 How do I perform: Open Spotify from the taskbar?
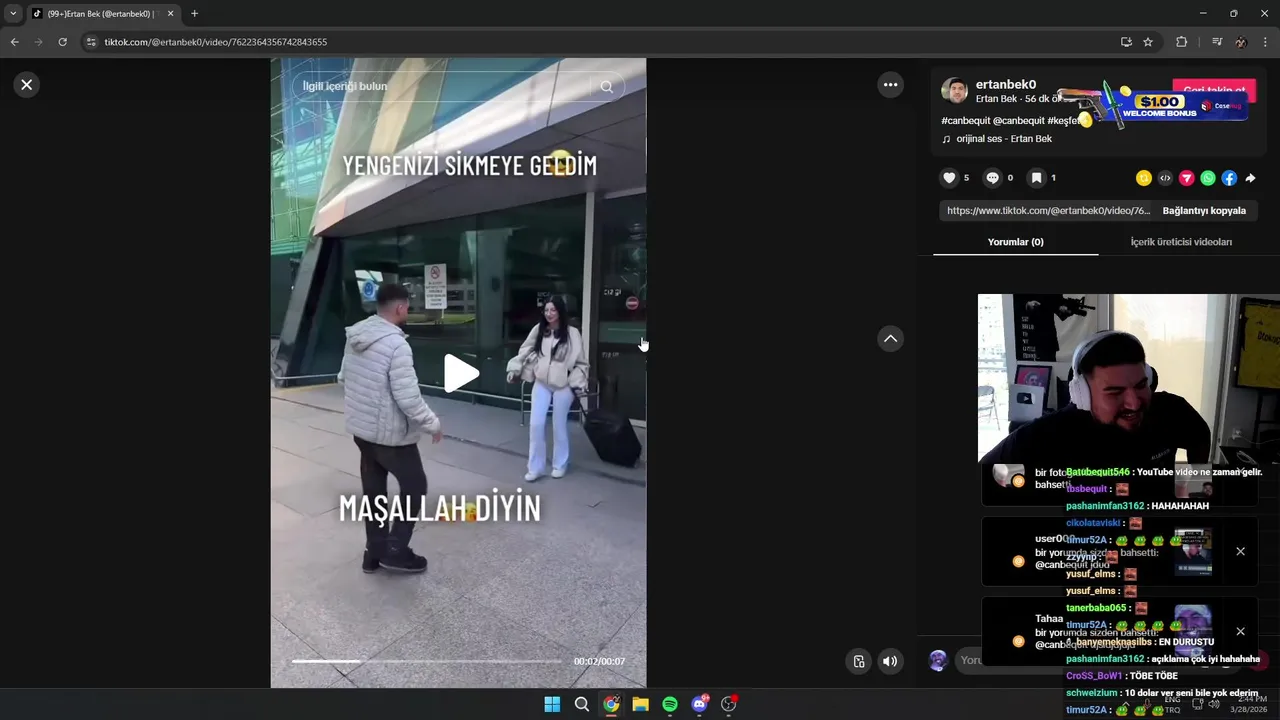[x=670, y=704]
